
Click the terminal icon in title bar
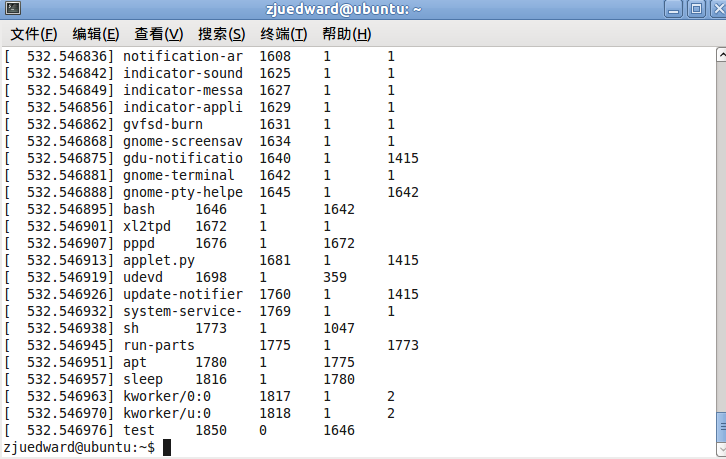pyautogui.click(x=13, y=8)
